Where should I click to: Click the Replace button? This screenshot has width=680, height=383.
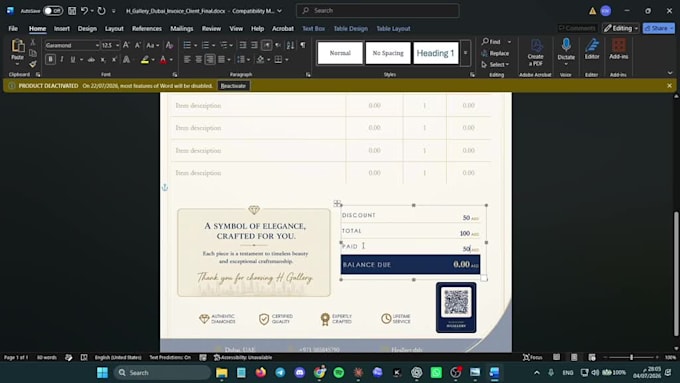495,53
